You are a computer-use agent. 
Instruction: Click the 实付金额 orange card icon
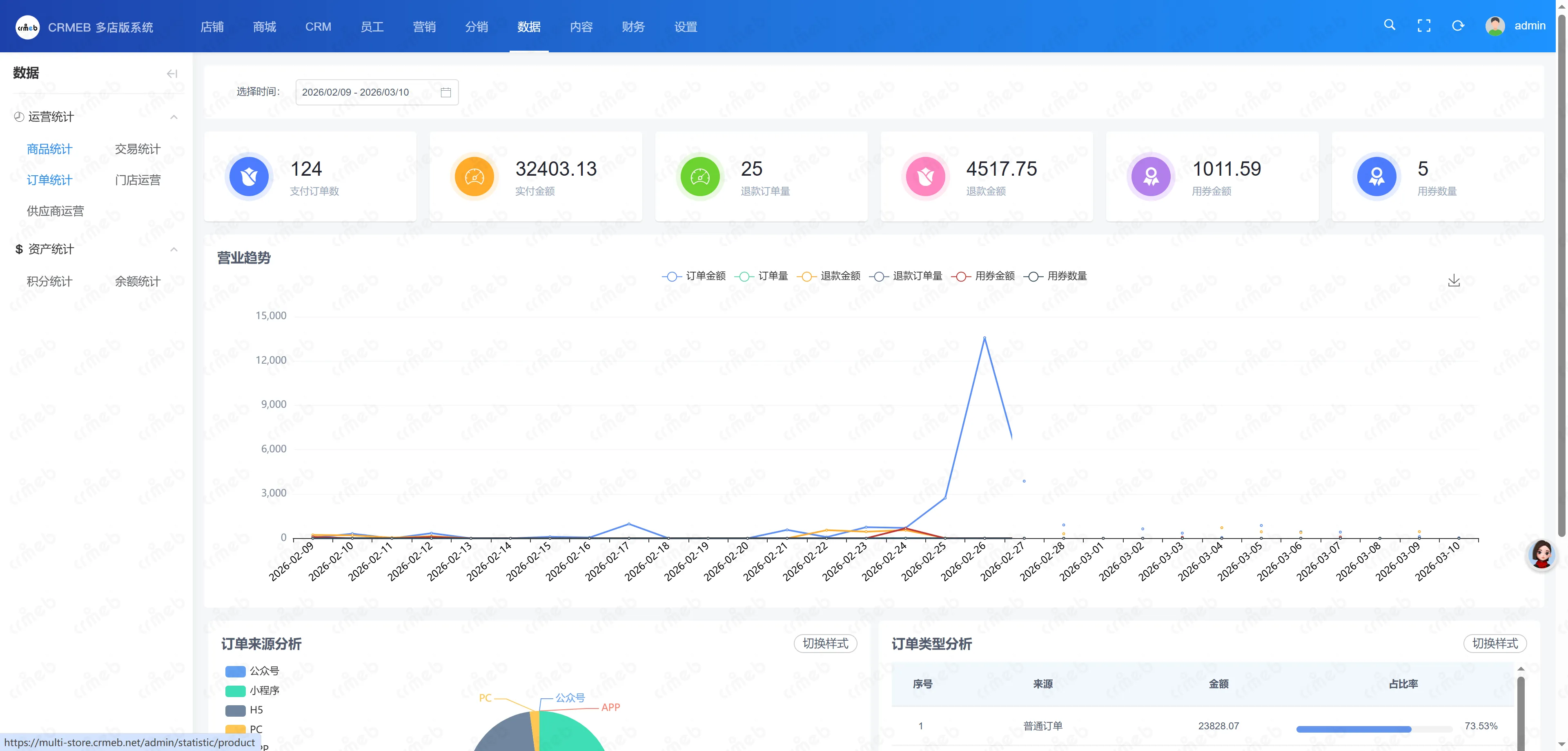(474, 177)
